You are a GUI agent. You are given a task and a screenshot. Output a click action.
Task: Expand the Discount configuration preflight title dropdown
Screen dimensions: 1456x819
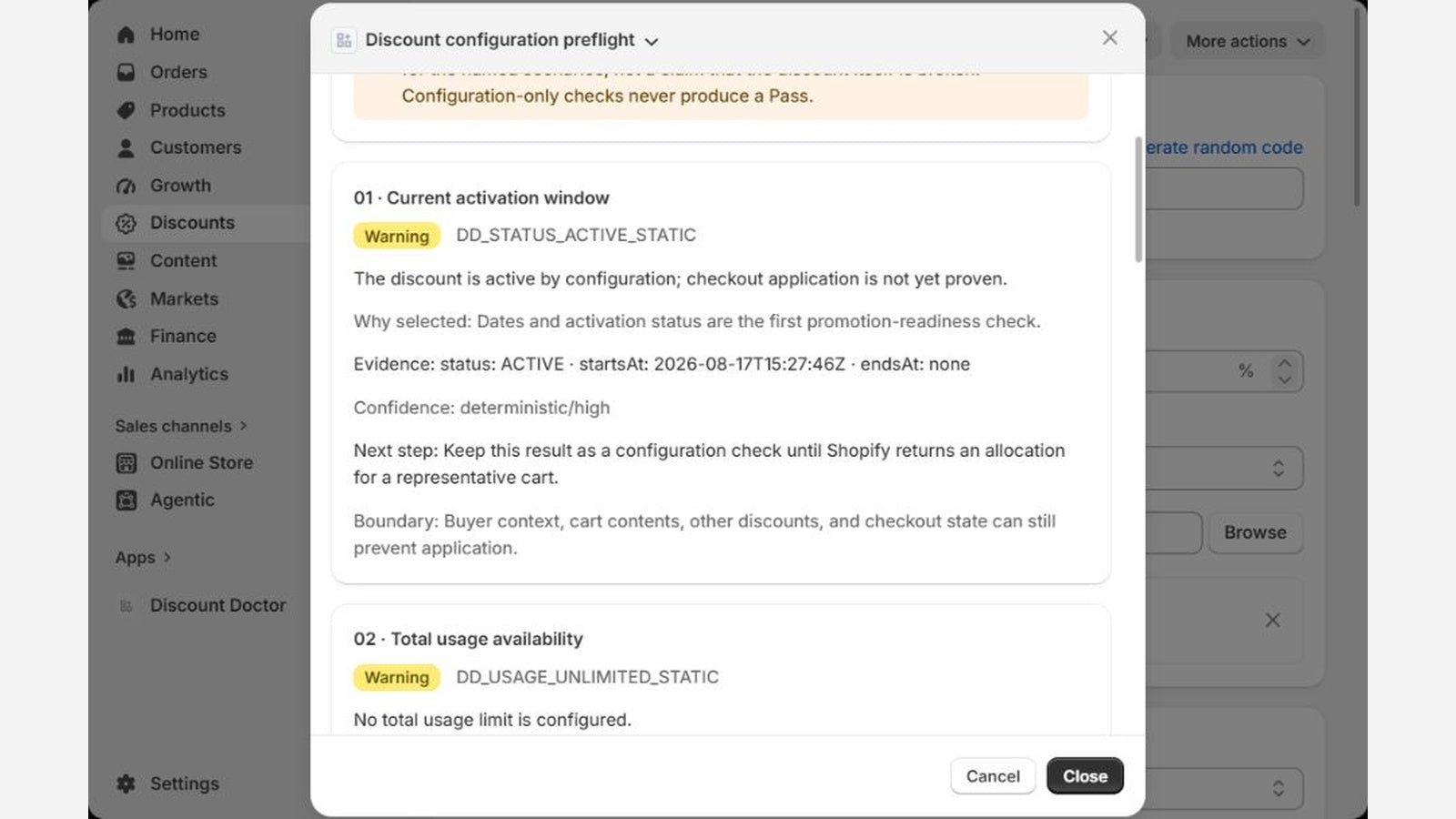[652, 41]
